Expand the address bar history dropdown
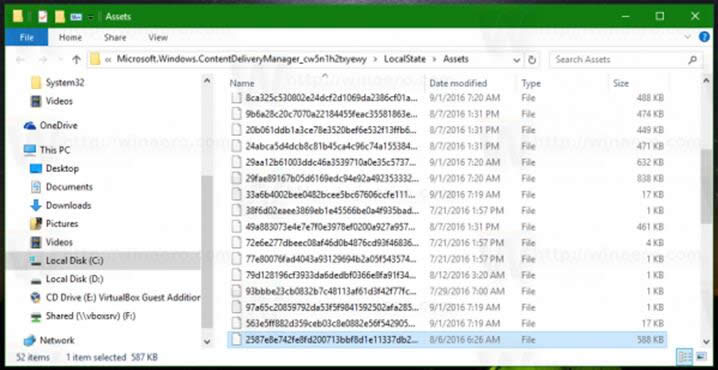718x370 pixels. point(517,60)
